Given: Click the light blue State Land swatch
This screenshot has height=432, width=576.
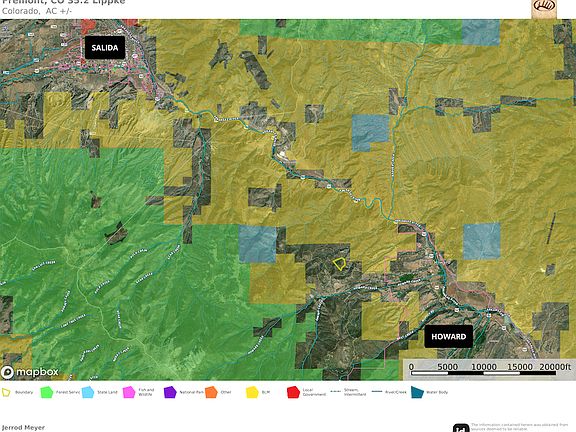Looking at the screenshot, I should coord(88,392).
